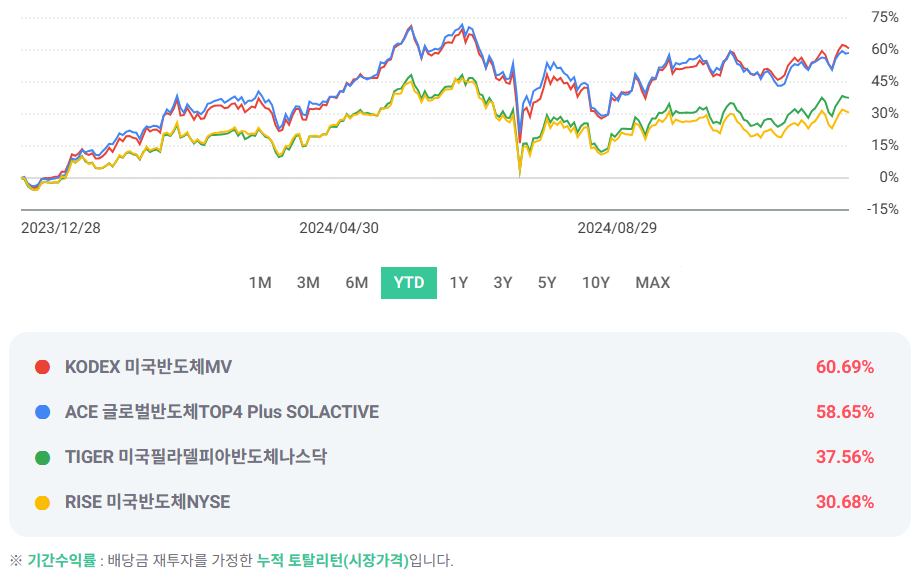Screen dimensions: 917x573
Task: Select the 1M period tab
Action: 260,283
